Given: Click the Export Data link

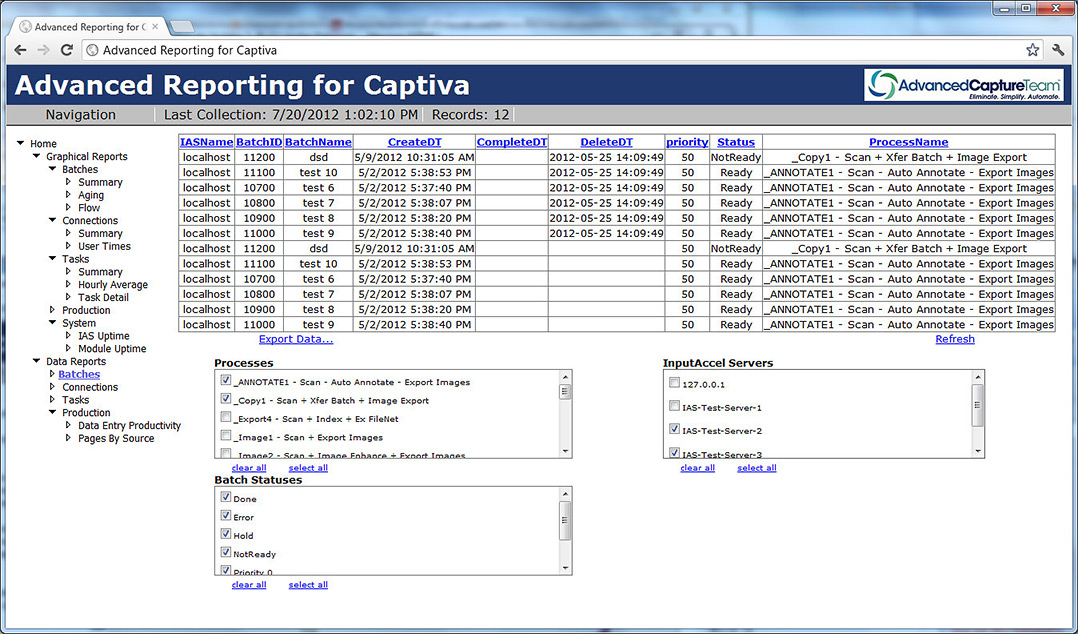Looking at the screenshot, I should 295,339.
